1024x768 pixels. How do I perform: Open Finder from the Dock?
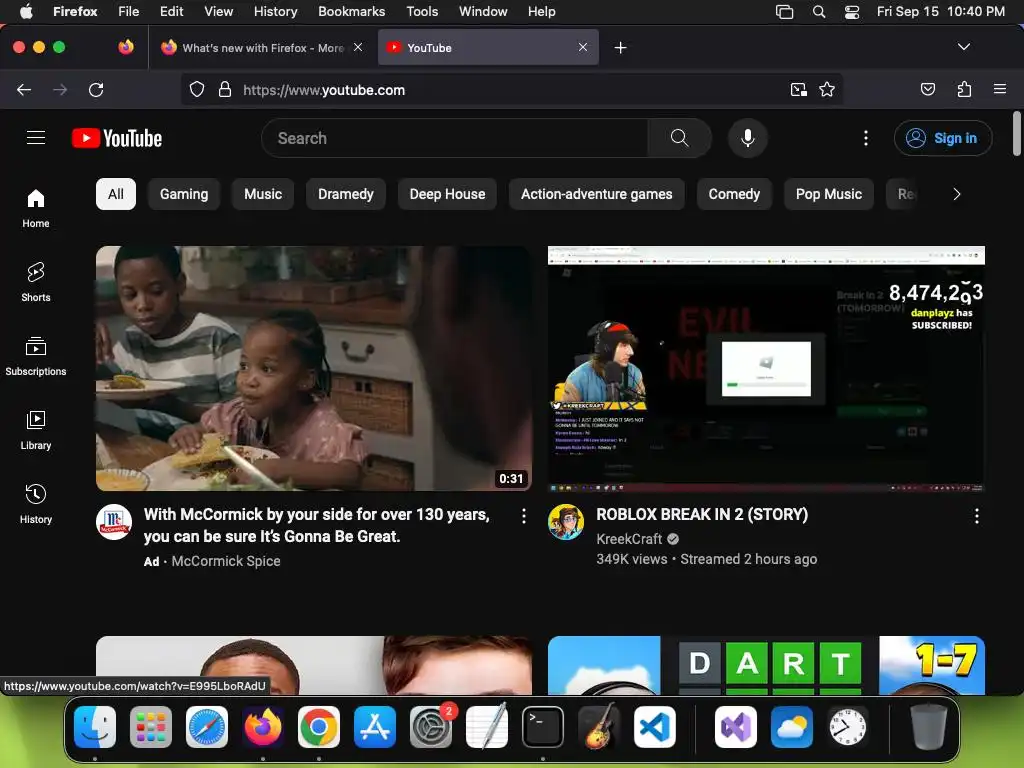[x=95, y=727]
